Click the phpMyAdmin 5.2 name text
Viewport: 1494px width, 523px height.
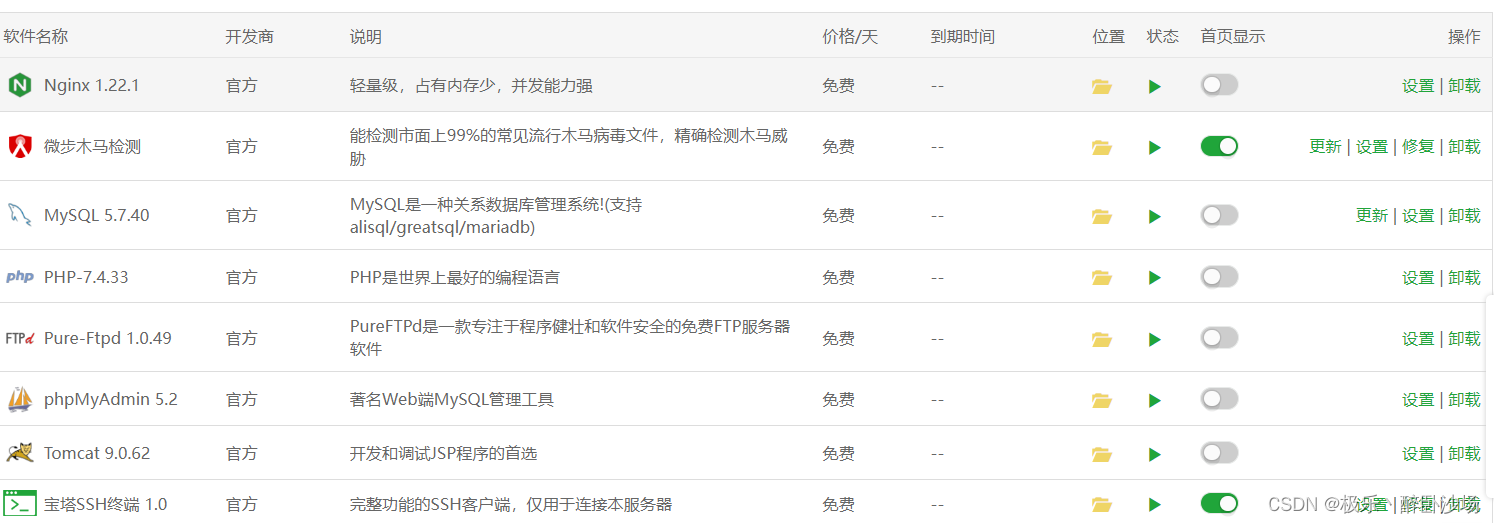click(111, 399)
